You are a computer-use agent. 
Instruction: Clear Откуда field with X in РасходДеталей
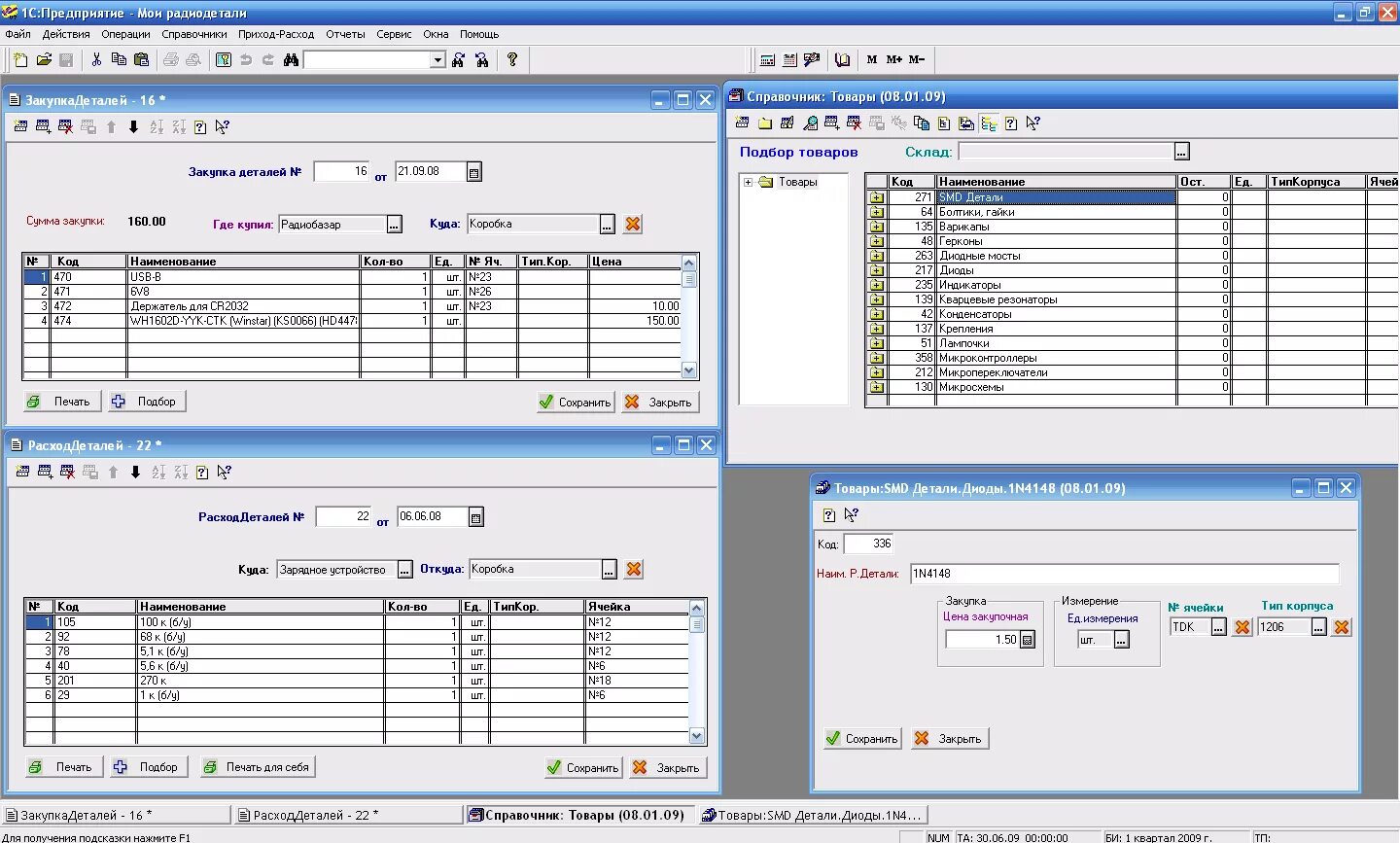point(634,569)
